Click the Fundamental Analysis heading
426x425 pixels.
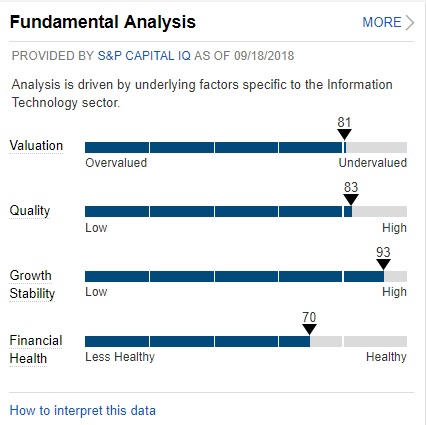pyautogui.click(x=103, y=22)
